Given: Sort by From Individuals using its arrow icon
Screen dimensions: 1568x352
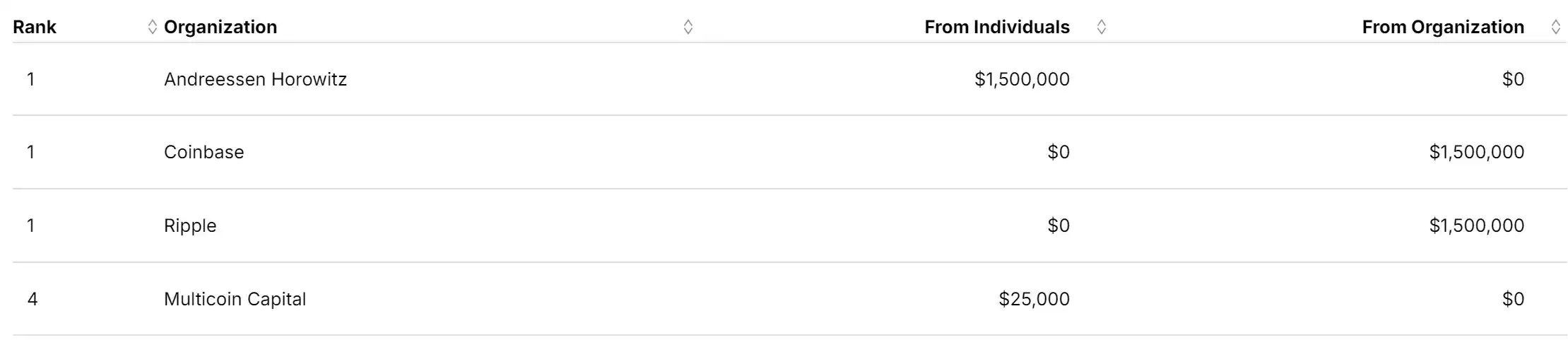Looking at the screenshot, I should click(x=1101, y=27).
